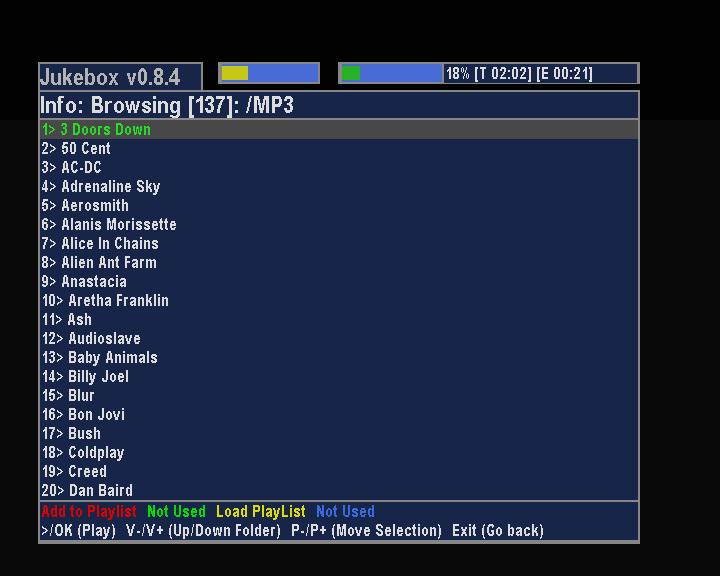720x576 pixels.
Task: Select the Creed entry
Action: pos(339,471)
